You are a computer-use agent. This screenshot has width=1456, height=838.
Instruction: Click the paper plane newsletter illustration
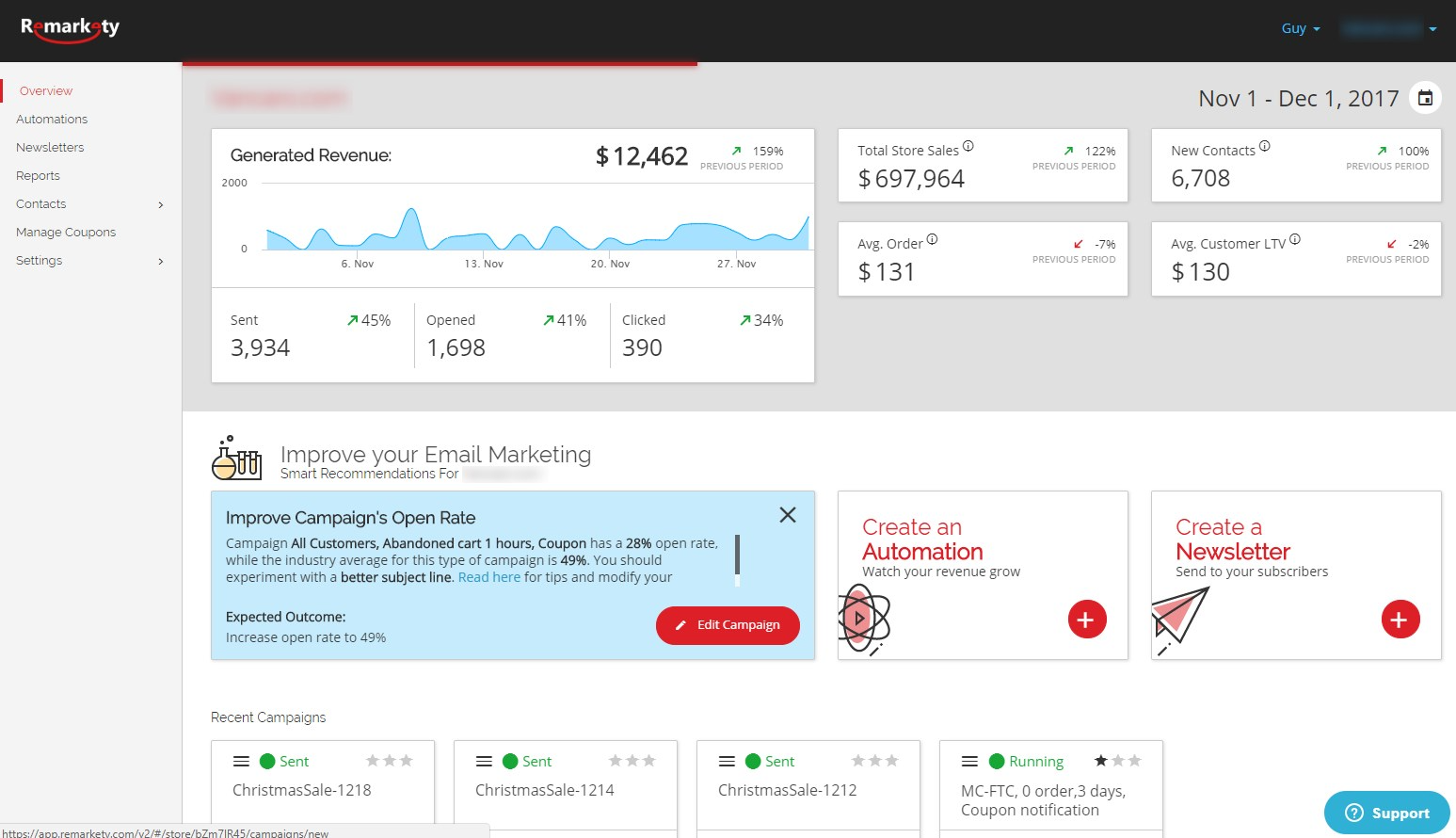pos(1179,620)
